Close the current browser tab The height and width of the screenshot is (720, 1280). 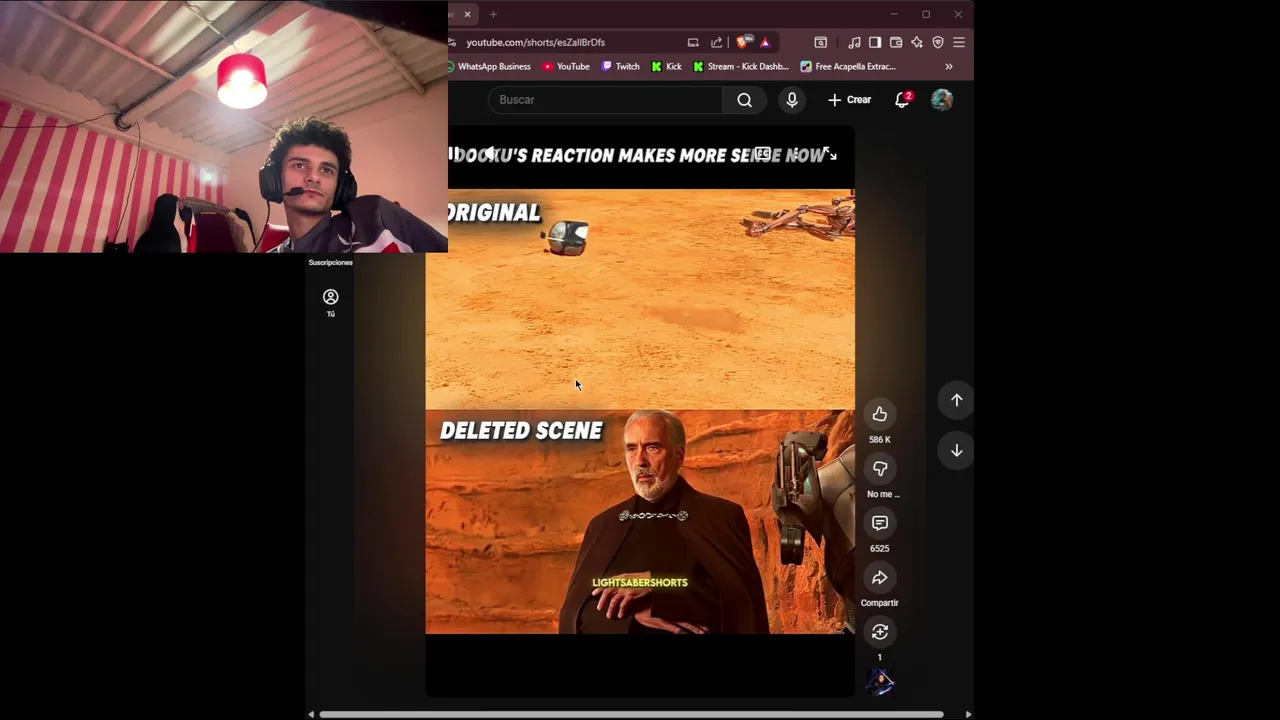(x=467, y=14)
